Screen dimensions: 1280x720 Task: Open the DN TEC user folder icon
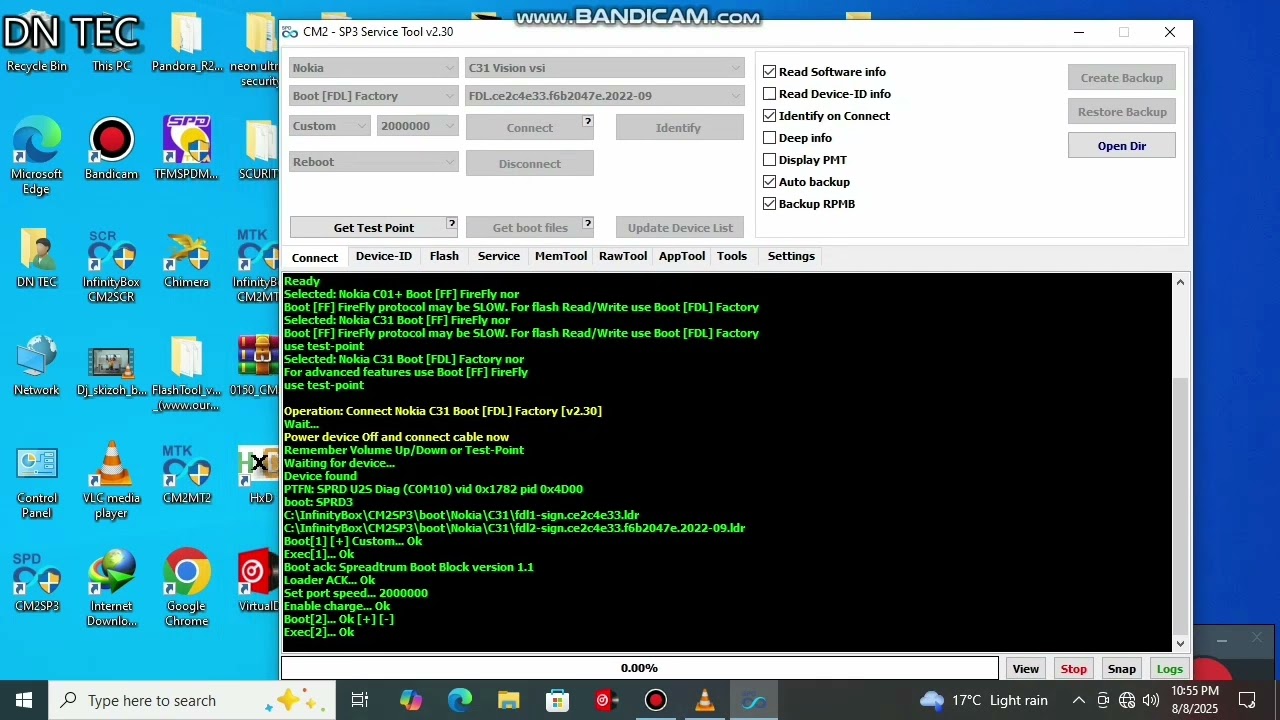click(37, 258)
